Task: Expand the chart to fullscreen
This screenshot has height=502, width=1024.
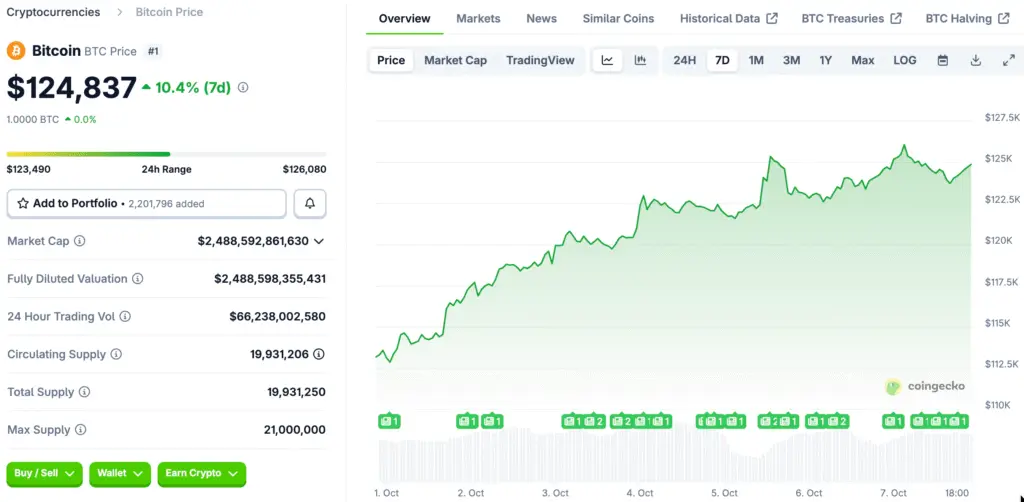Action: [x=1008, y=60]
